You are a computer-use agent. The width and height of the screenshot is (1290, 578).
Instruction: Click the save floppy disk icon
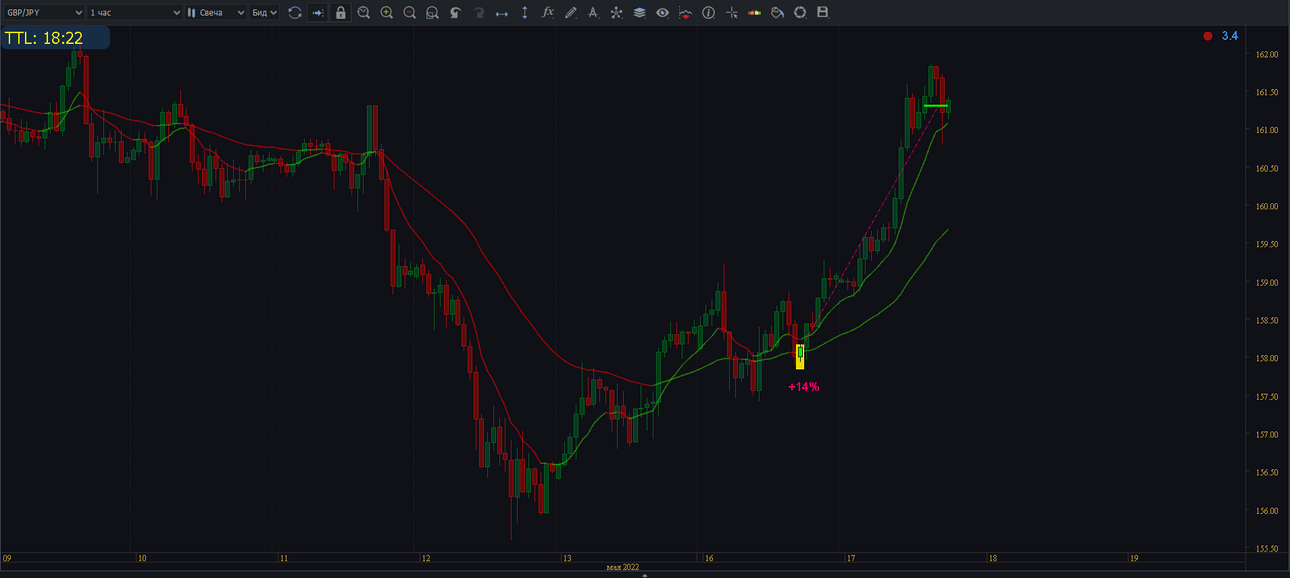(823, 13)
